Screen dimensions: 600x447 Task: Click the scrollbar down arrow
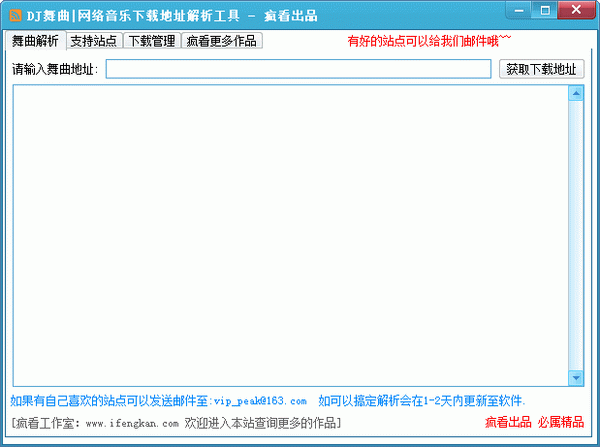click(576, 378)
